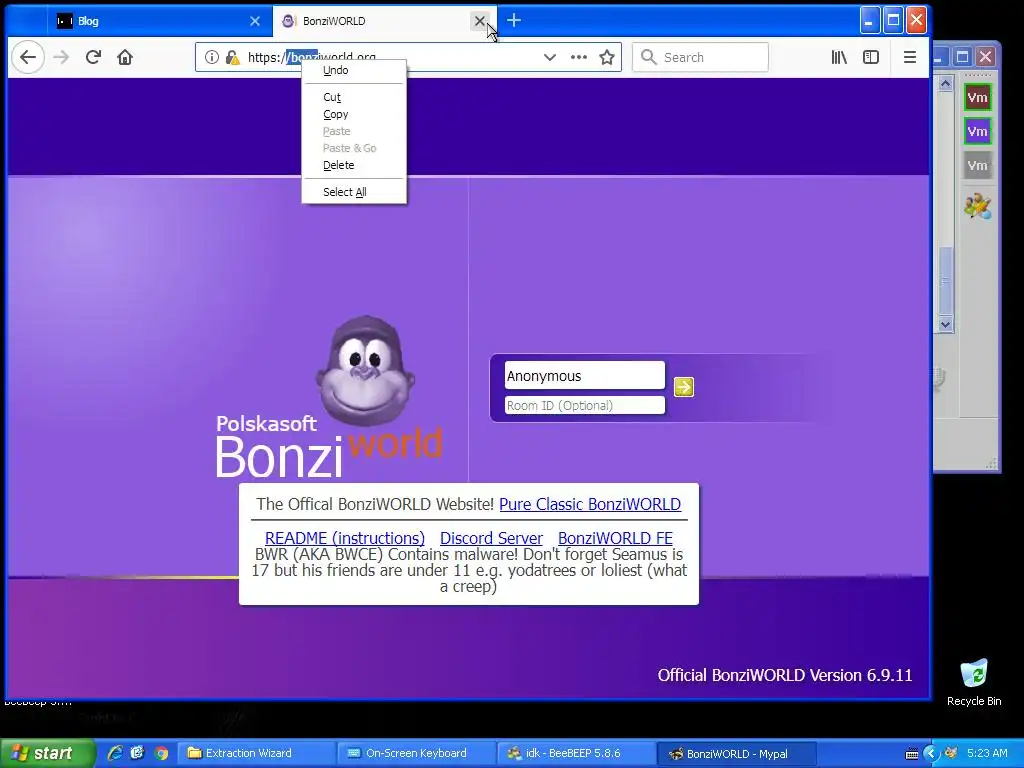The image size is (1024, 768).
Task: Click the keyboard tray icon
Action: click(912, 754)
